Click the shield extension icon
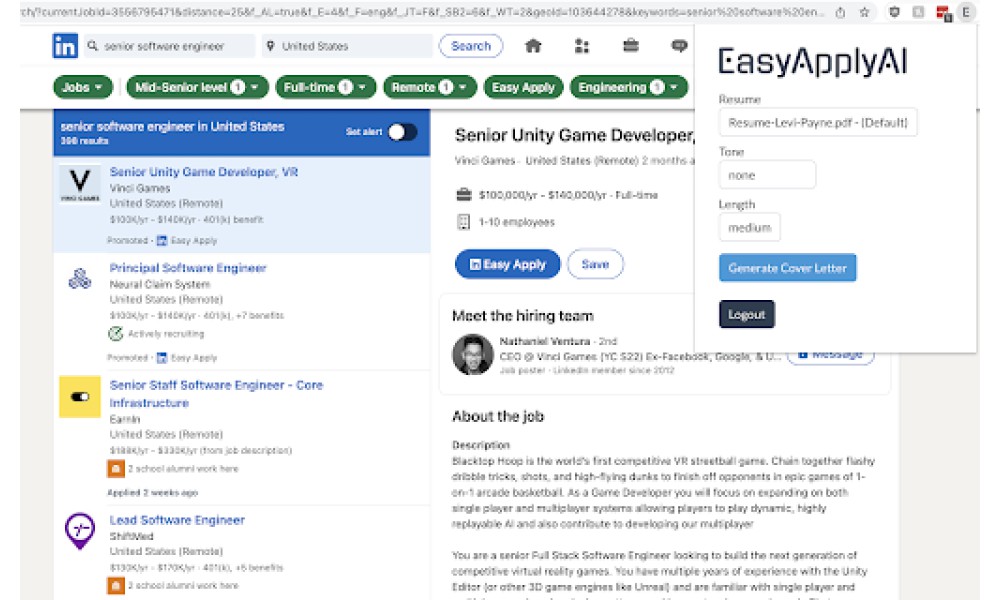 (894, 12)
